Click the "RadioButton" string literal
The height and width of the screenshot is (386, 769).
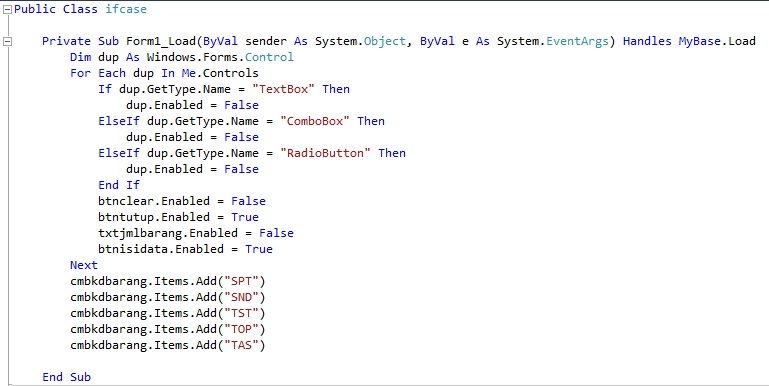tap(325, 153)
